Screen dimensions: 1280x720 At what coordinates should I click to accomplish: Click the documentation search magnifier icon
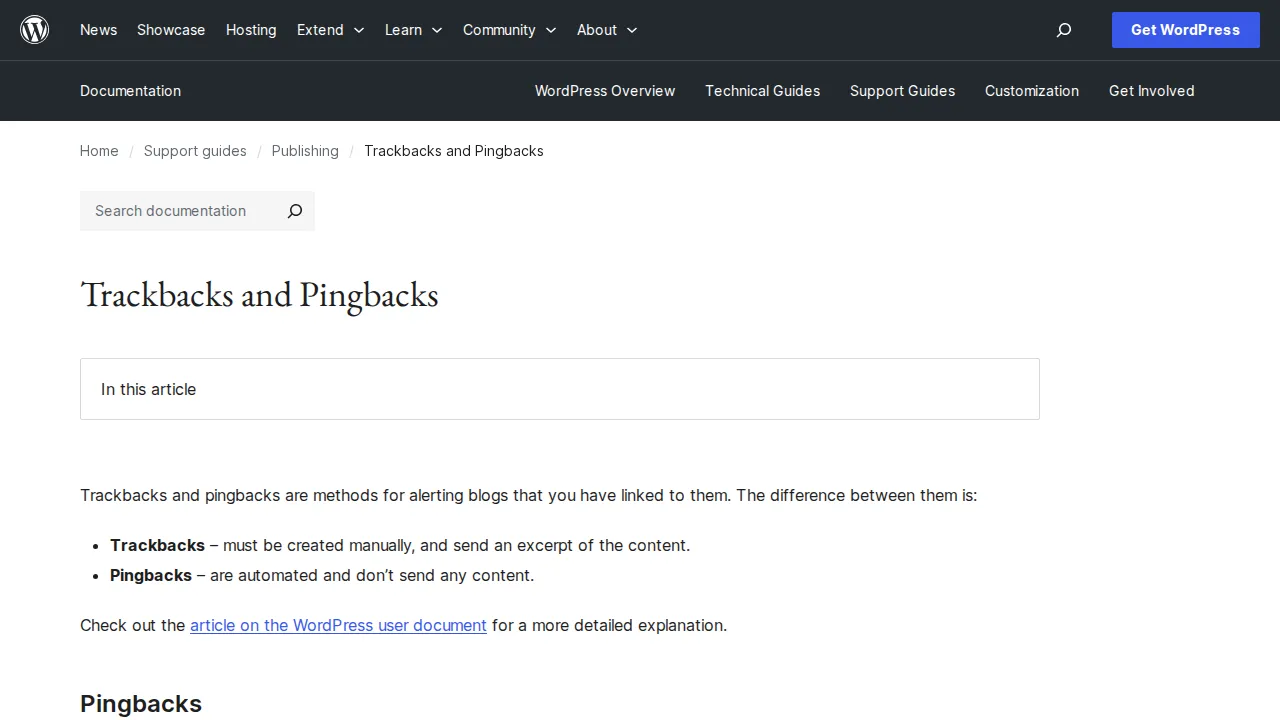coord(294,211)
